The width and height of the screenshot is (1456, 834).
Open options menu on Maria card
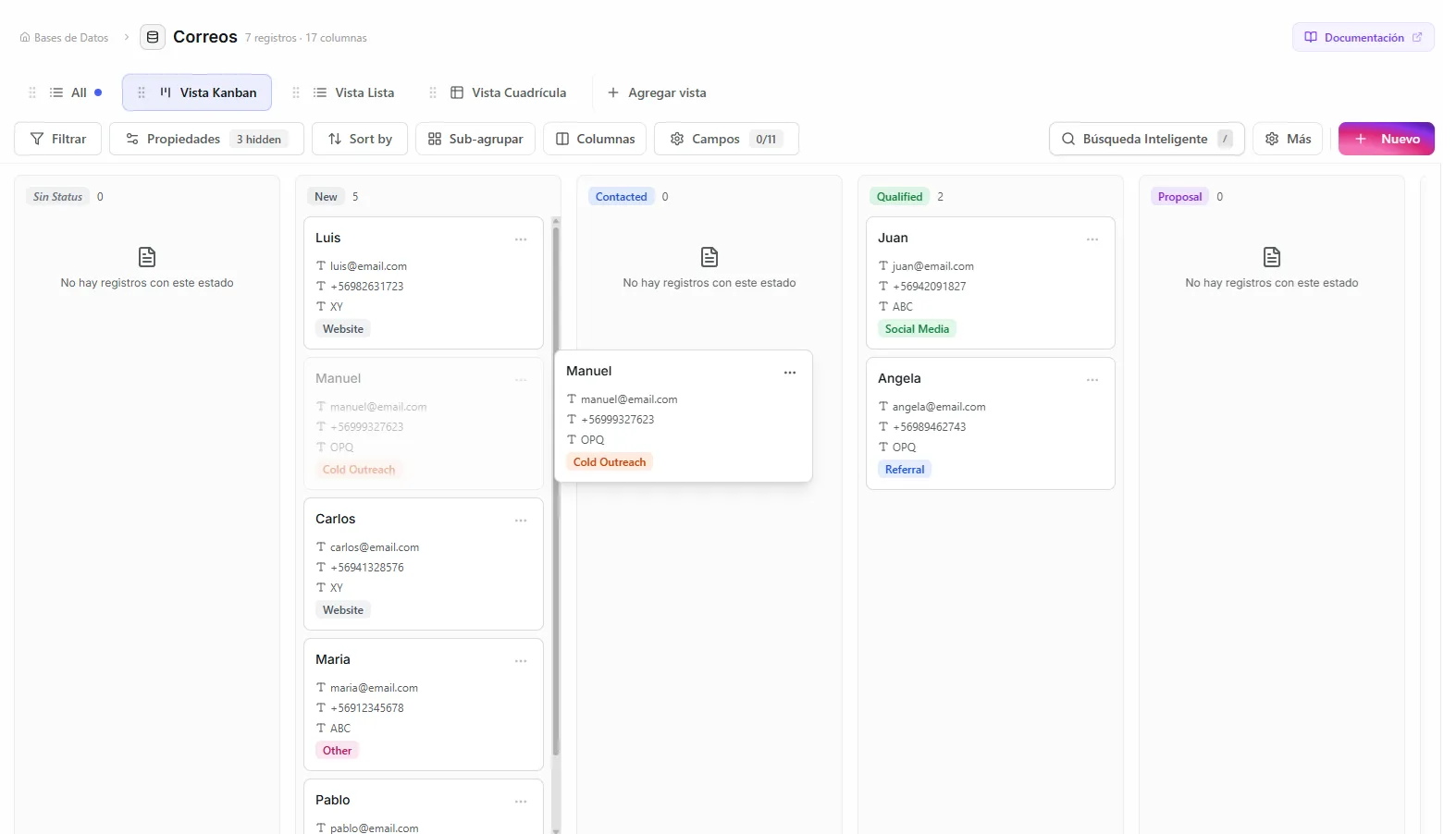click(x=521, y=661)
